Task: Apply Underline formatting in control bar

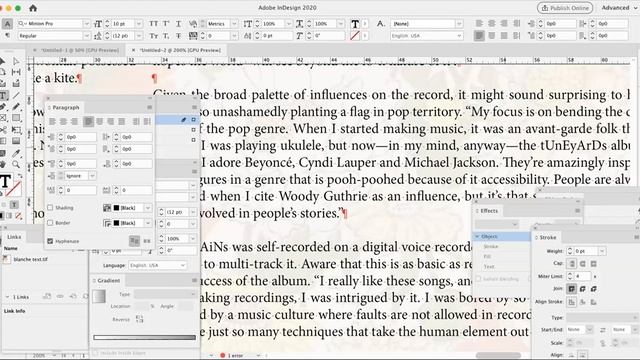Action: [179, 24]
